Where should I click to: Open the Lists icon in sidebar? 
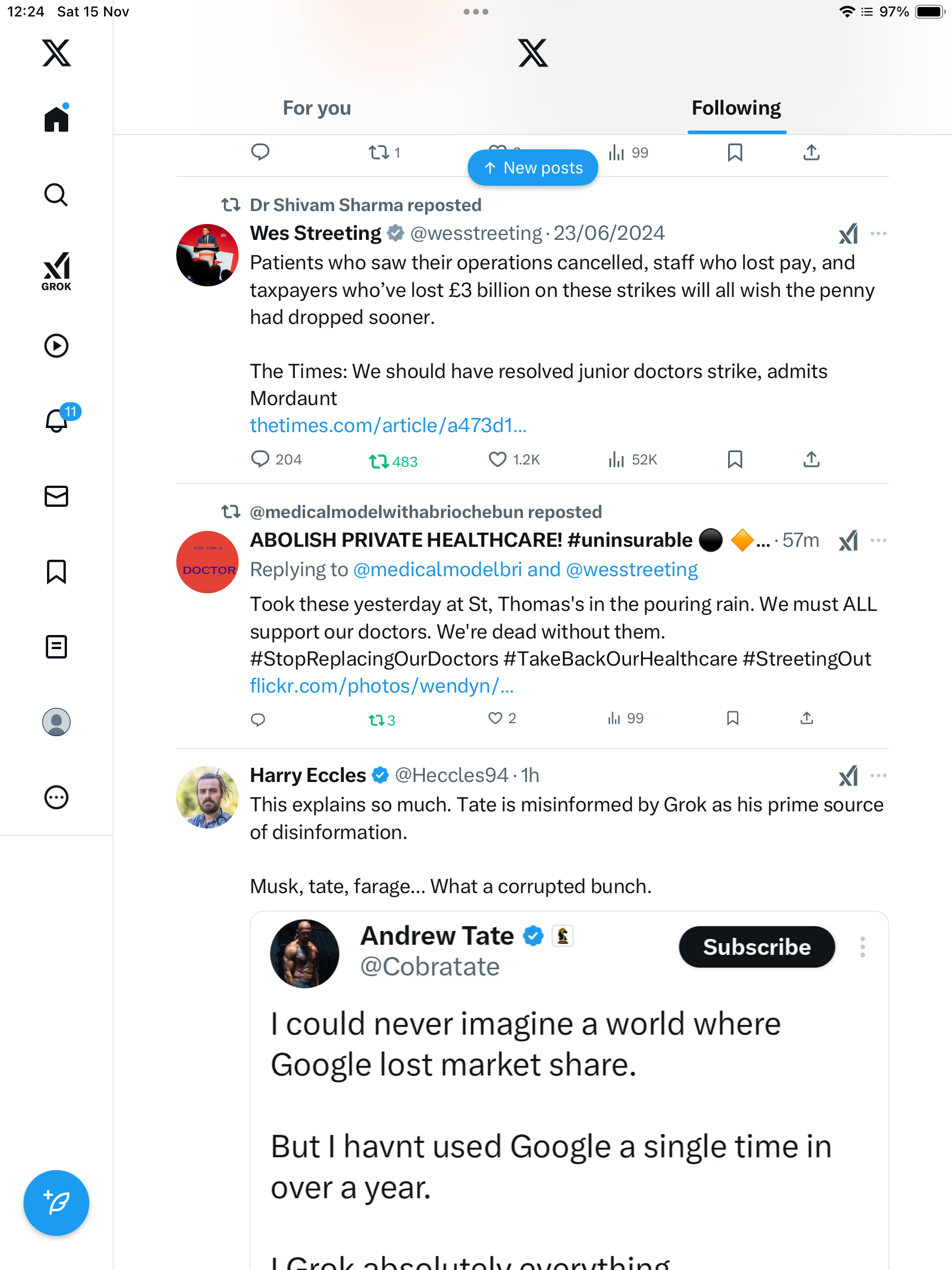tap(56, 647)
